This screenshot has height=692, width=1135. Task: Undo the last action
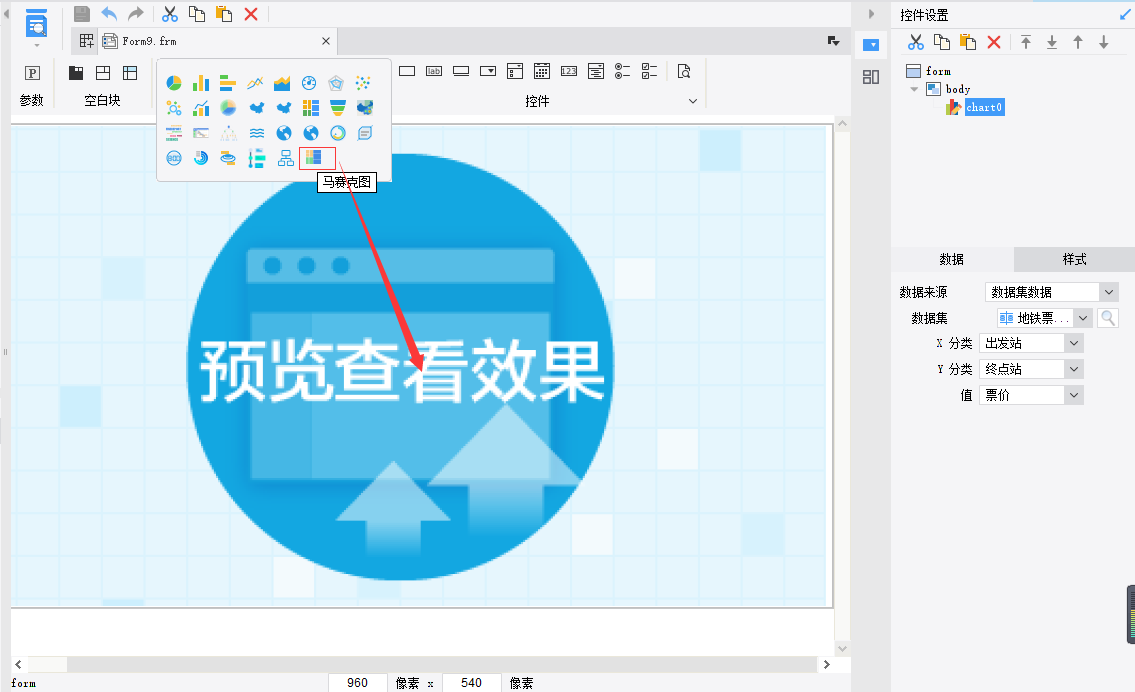click(x=109, y=14)
